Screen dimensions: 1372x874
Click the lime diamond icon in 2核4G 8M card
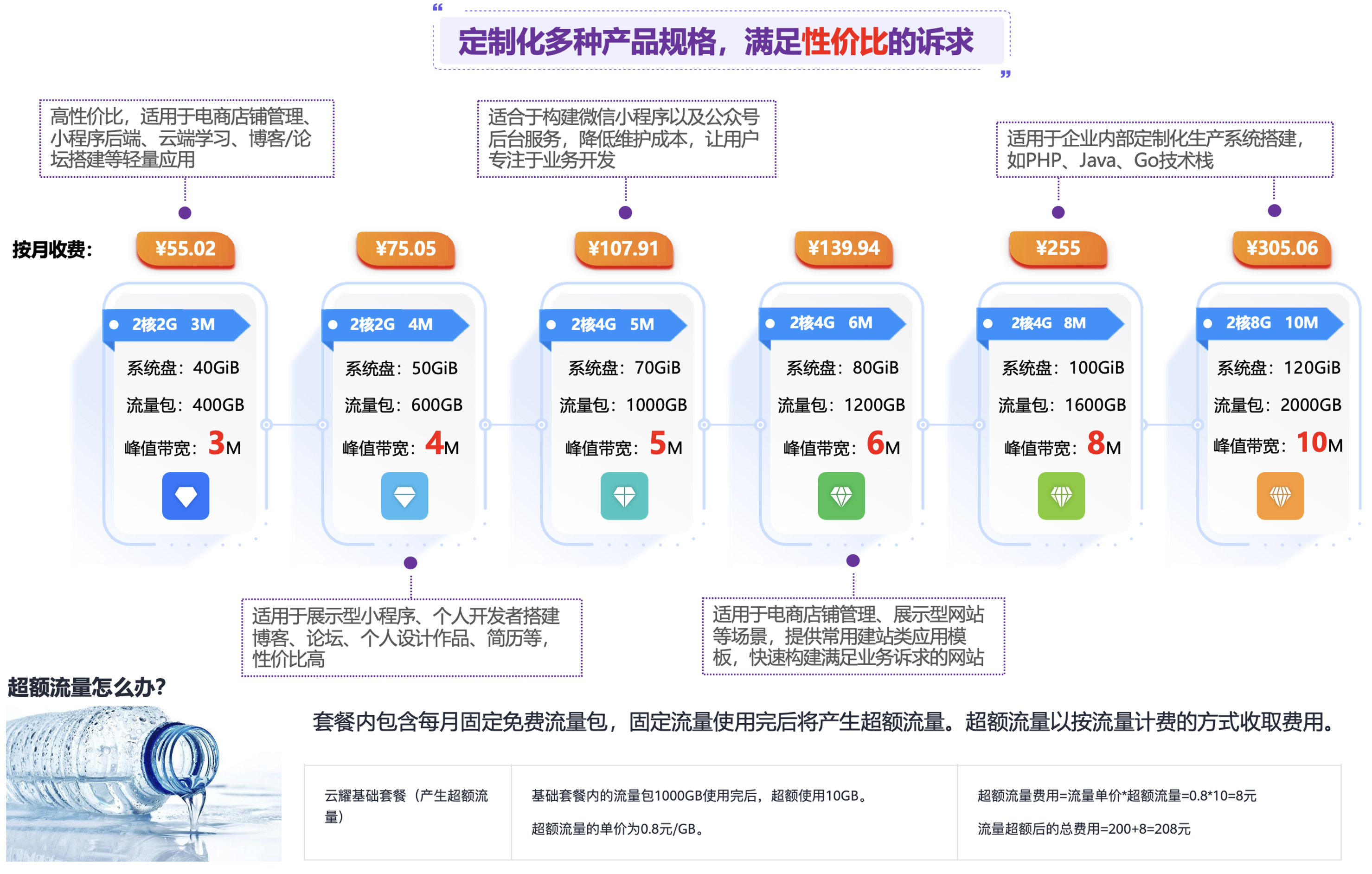coord(1061,496)
